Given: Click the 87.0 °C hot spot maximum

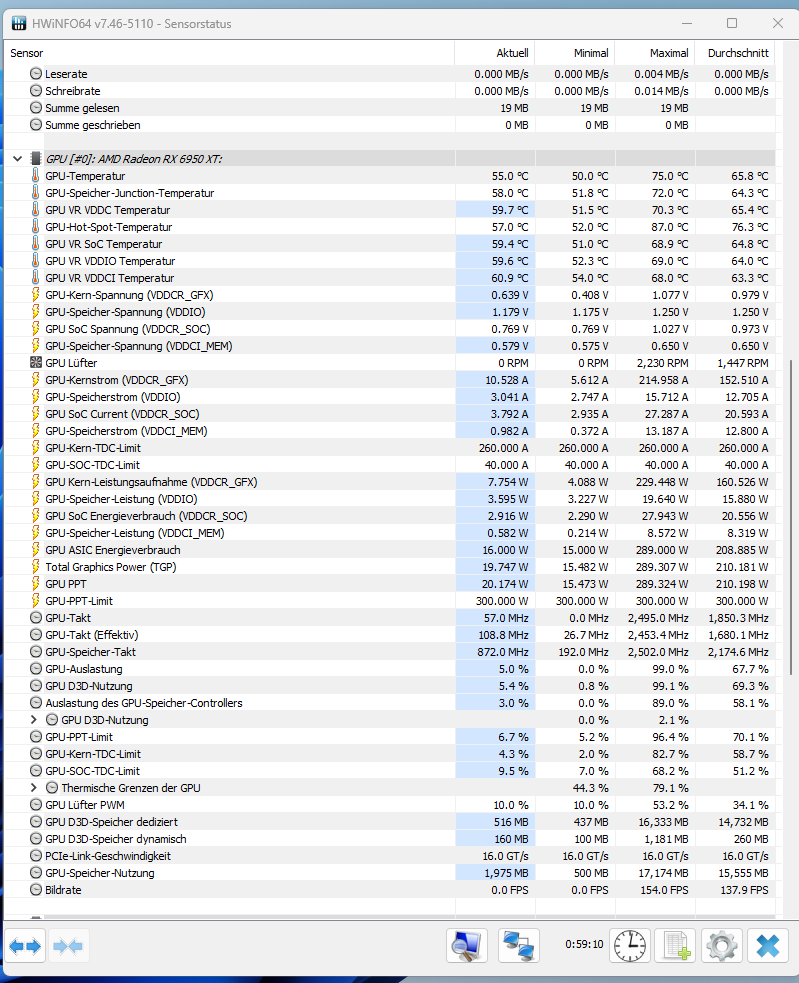Looking at the screenshot, I should (x=670, y=227).
